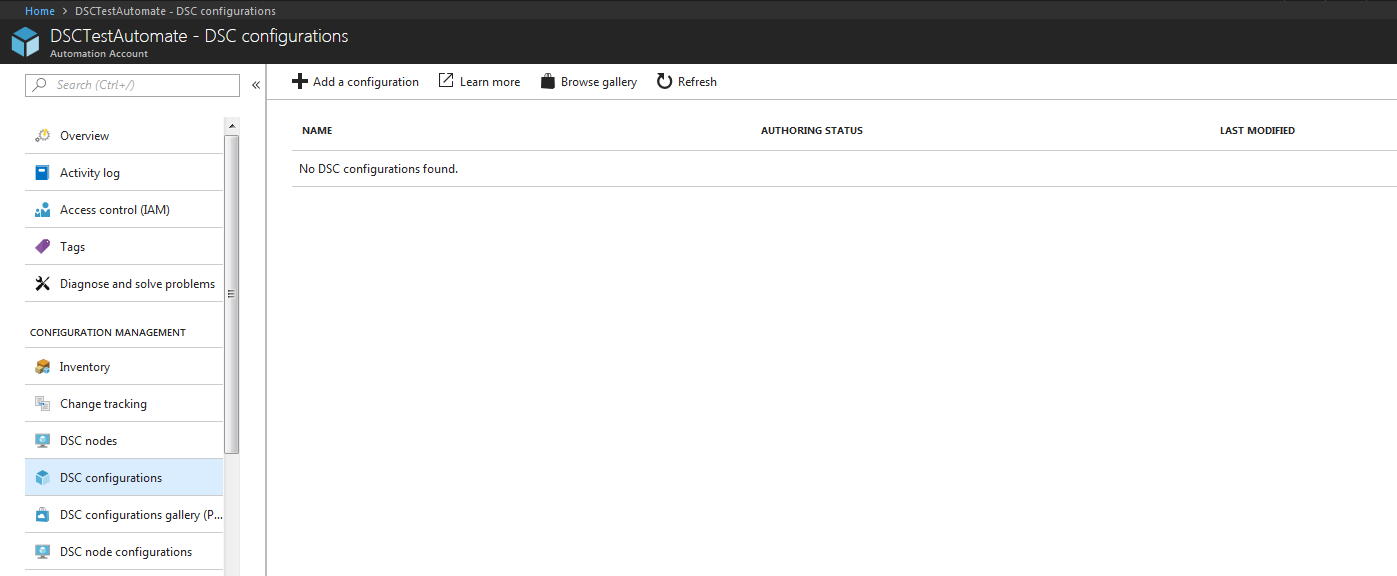Click the Tags icon in the sidebar

point(41,246)
